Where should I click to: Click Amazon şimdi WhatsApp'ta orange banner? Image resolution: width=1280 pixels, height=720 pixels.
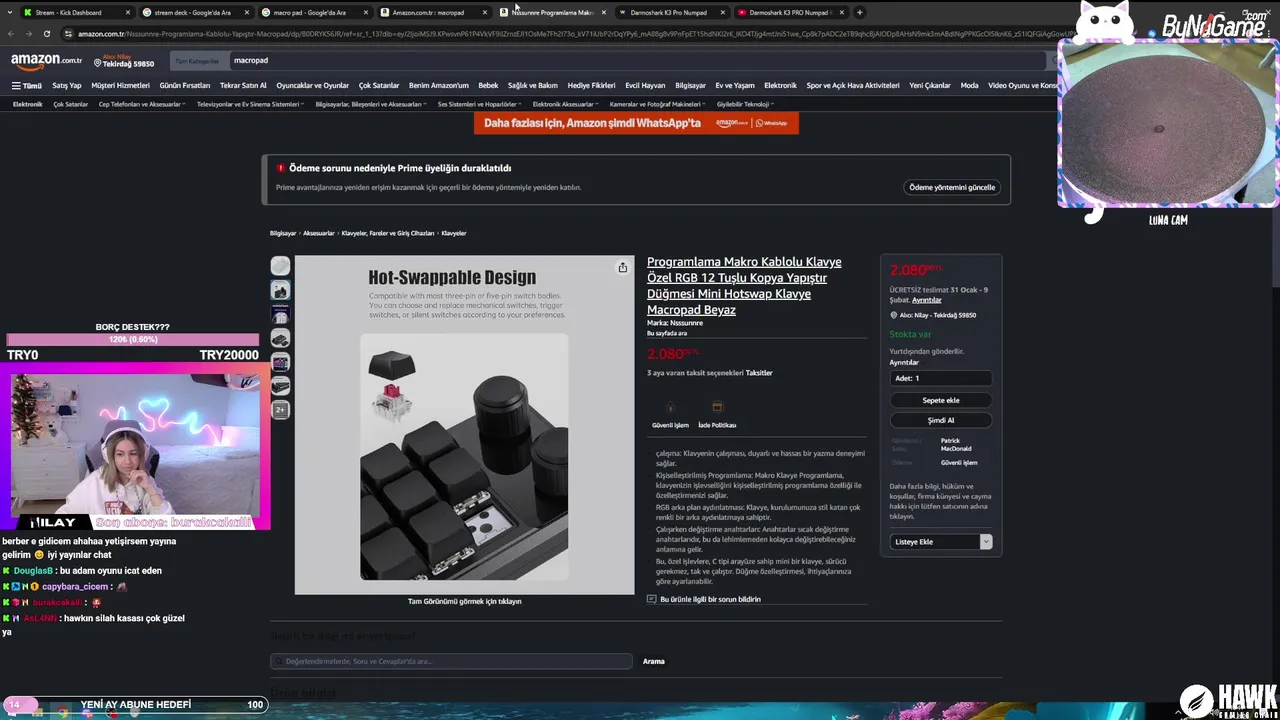tap(636, 123)
